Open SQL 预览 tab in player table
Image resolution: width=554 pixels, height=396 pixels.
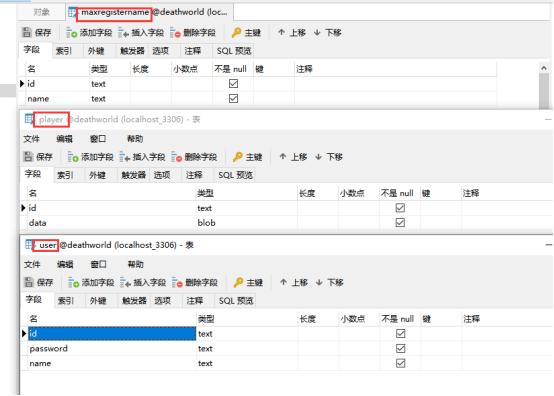click(x=235, y=175)
